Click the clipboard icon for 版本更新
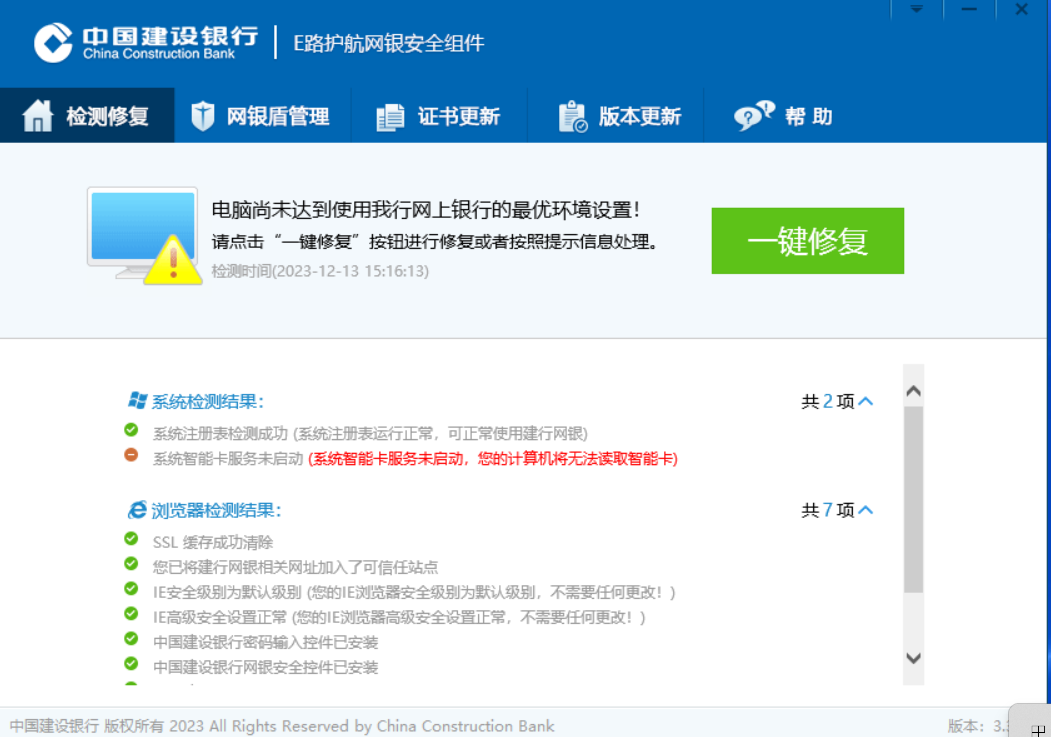The image size is (1051, 737). click(x=572, y=116)
